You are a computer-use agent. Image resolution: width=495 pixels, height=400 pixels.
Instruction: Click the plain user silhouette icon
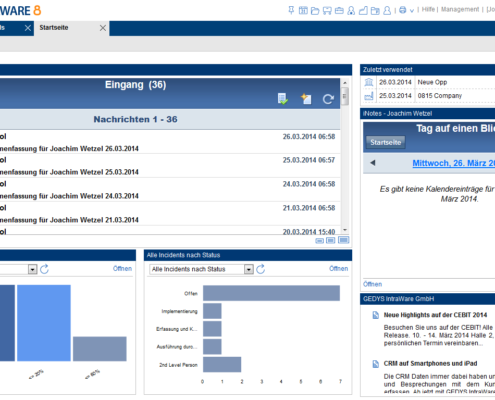[x=387, y=11]
